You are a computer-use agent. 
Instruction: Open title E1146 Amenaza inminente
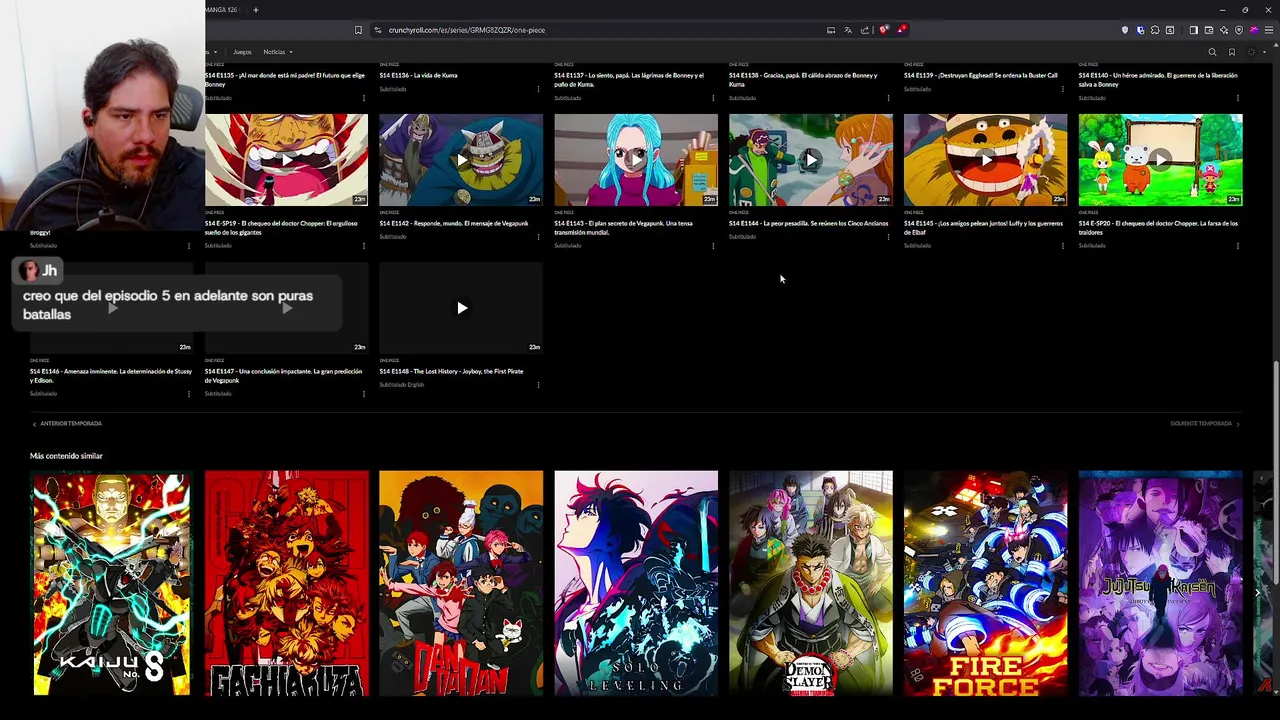coord(111,375)
